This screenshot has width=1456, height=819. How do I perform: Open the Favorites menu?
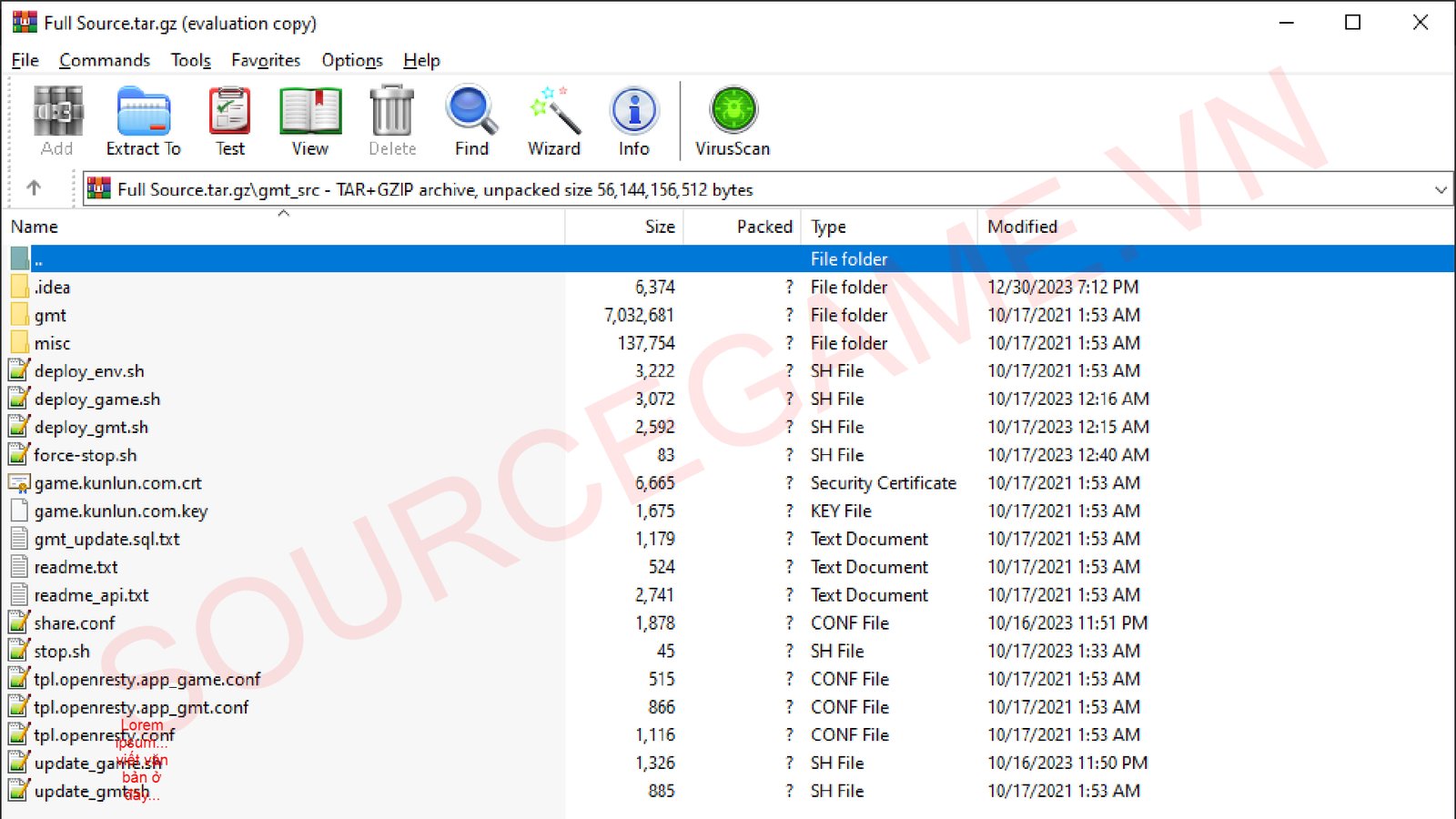click(x=266, y=60)
